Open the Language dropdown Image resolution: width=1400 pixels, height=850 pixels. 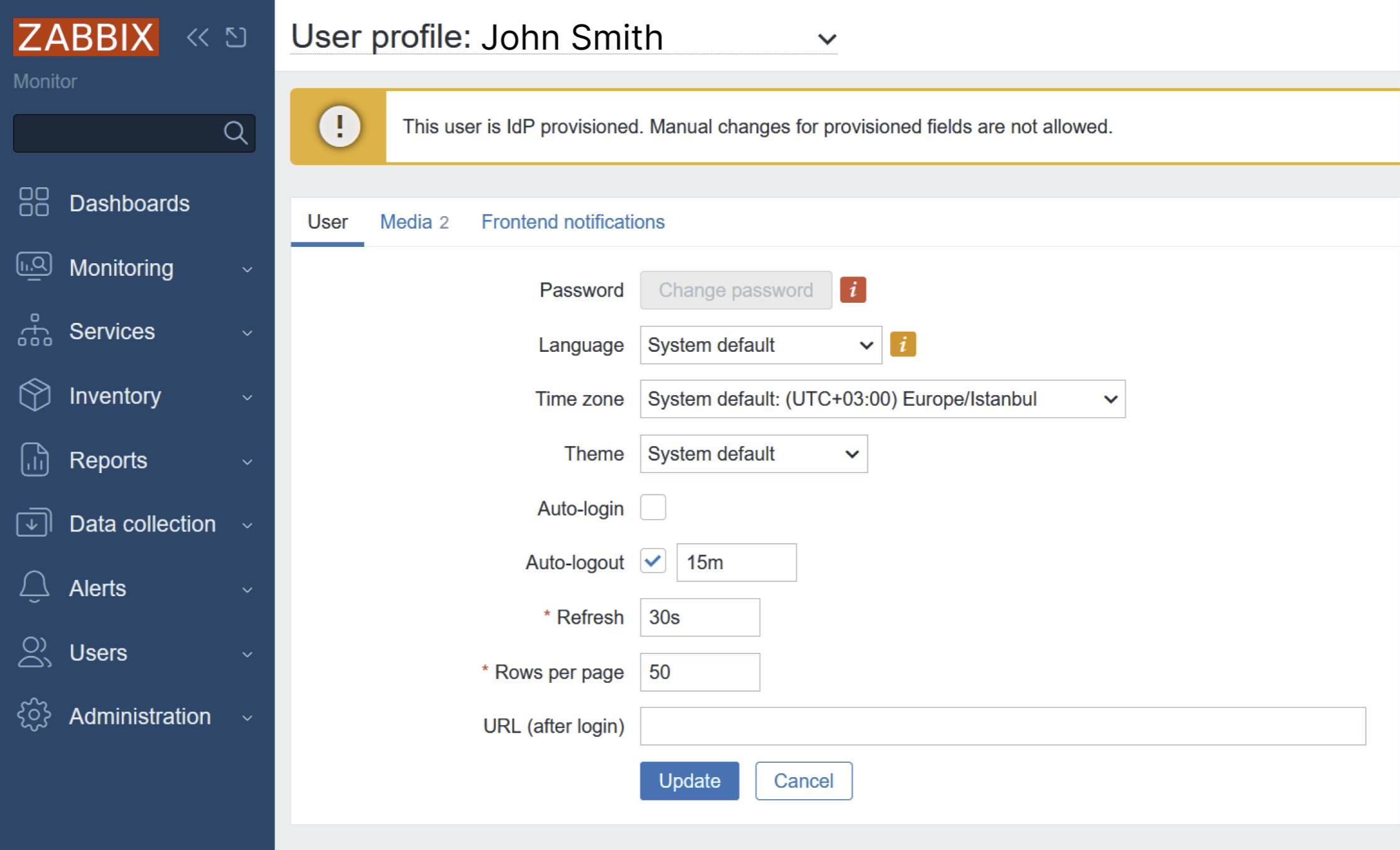coord(760,345)
